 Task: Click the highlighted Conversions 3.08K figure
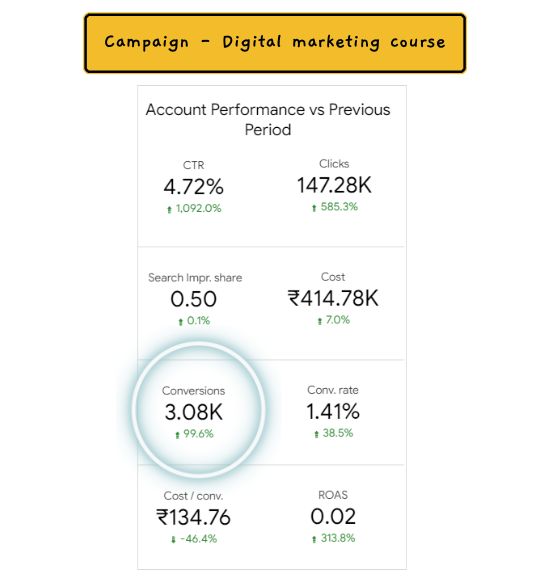[194, 412]
